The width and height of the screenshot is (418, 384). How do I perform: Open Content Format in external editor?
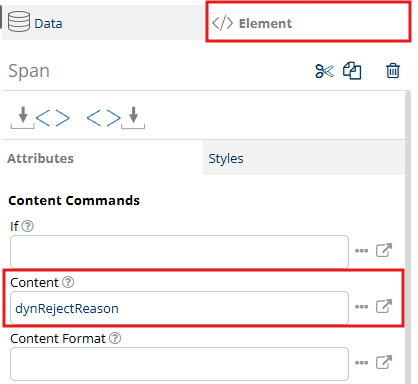click(384, 362)
